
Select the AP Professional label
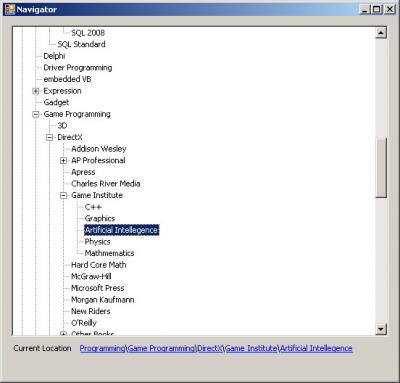[x=98, y=160]
